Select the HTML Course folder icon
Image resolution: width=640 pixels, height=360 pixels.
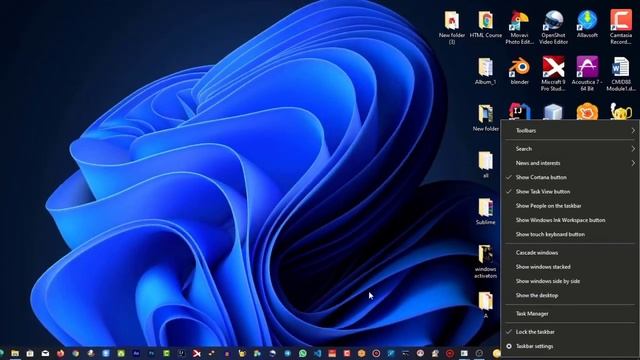(x=485, y=24)
